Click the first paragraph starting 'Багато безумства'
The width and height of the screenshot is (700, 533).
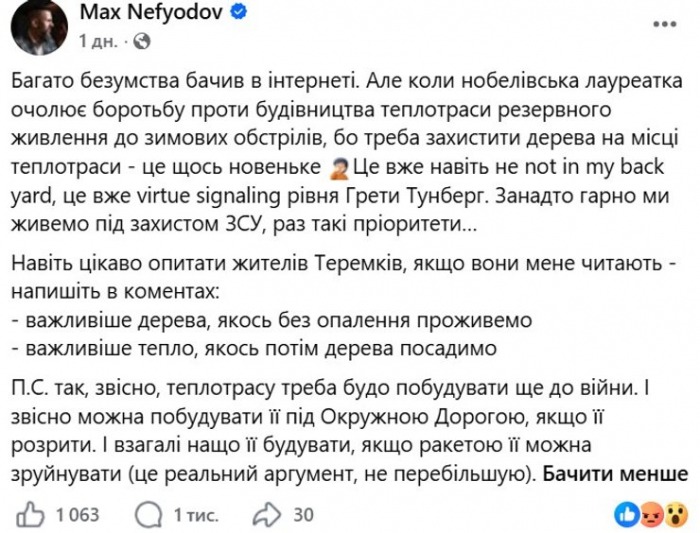point(346,153)
